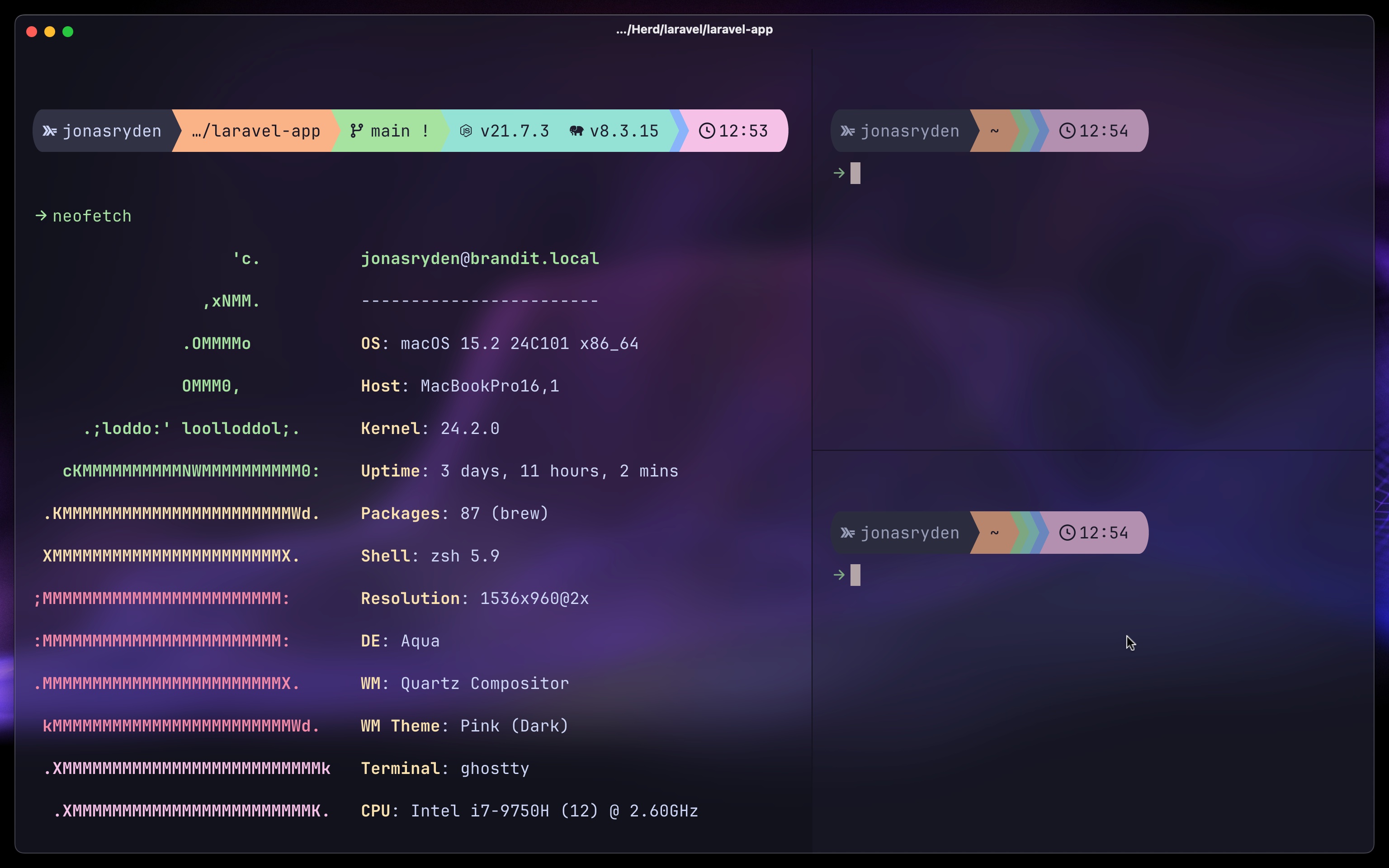The image size is (1389, 868).
Task: Click jonasryden@brandit.local heading
Action: coord(480,258)
